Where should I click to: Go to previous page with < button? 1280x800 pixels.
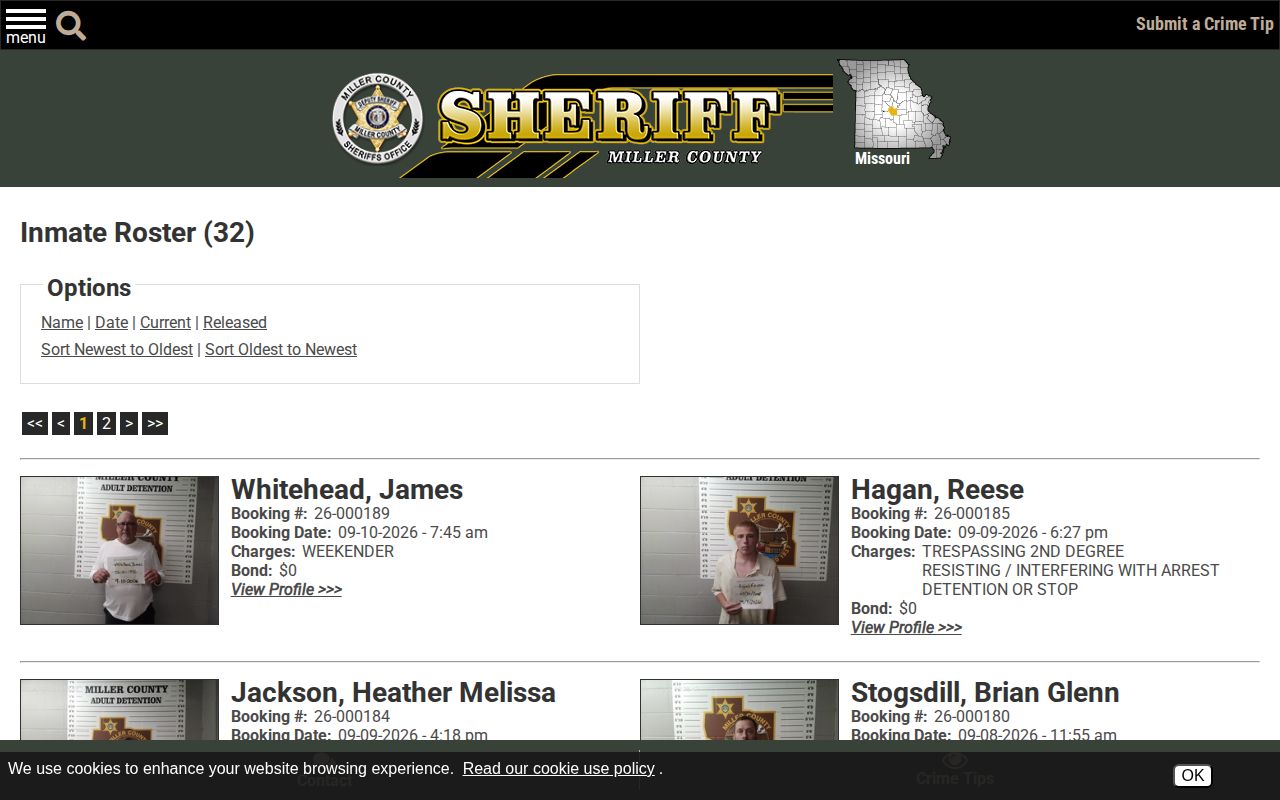point(61,423)
